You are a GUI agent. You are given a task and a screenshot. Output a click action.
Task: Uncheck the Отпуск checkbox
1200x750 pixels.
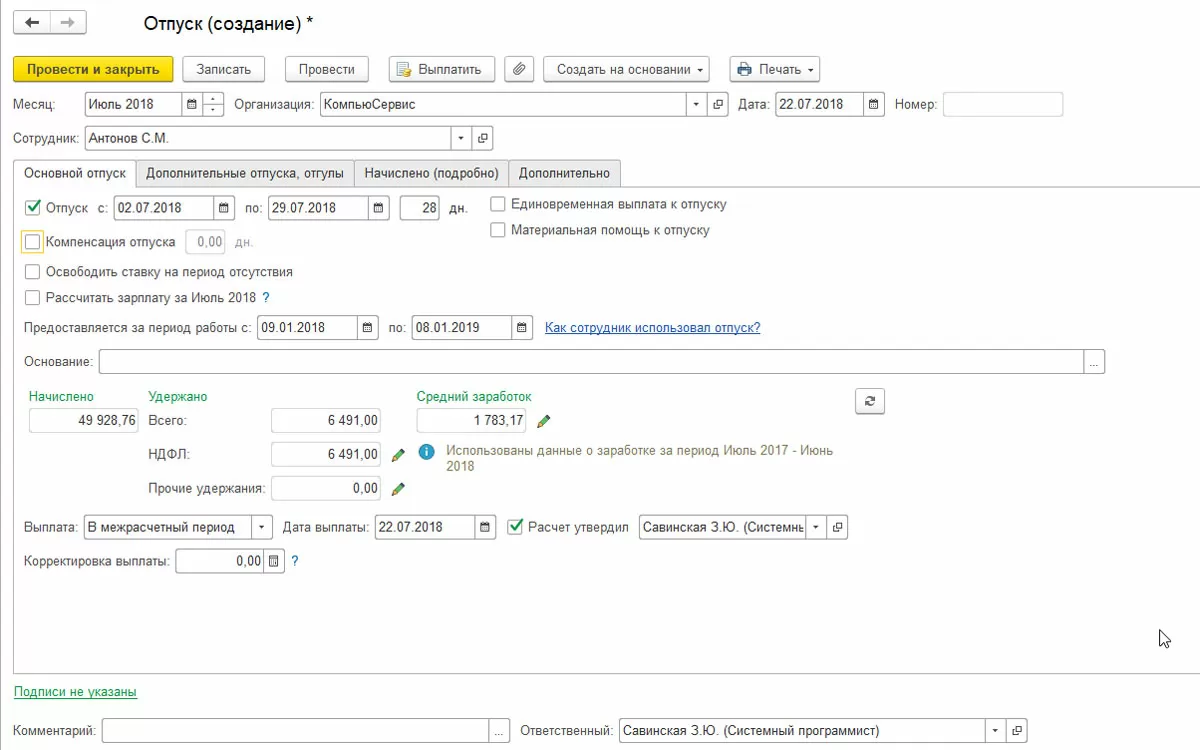coord(33,207)
